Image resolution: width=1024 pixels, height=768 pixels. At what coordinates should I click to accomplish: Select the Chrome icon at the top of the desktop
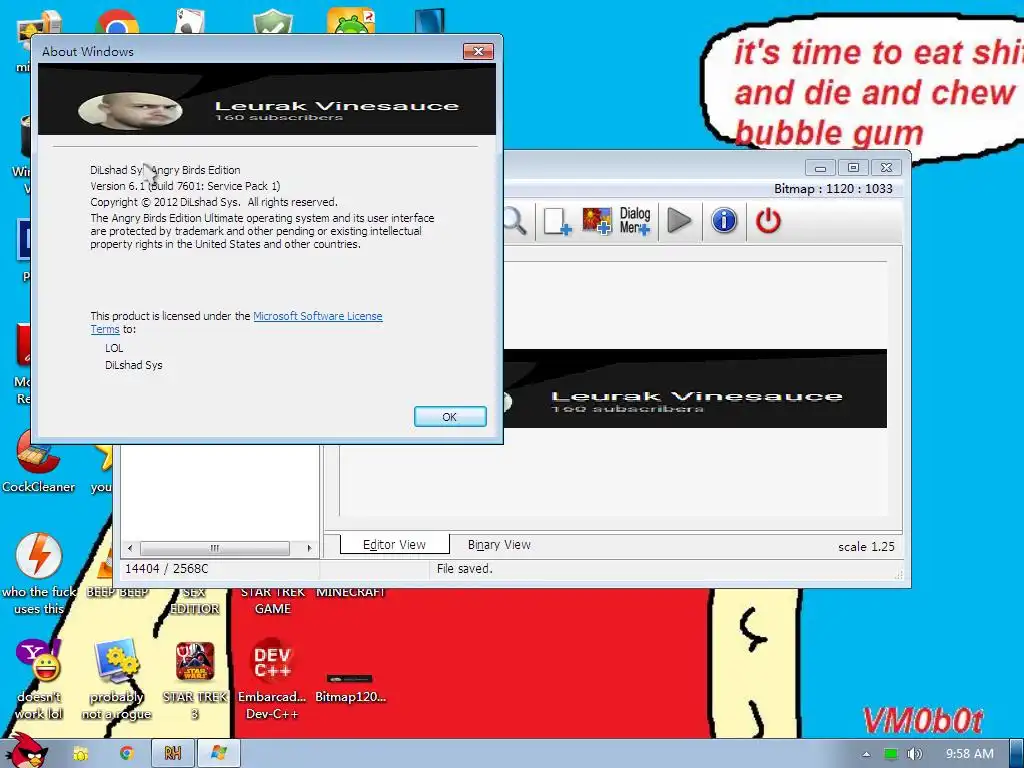[118, 22]
